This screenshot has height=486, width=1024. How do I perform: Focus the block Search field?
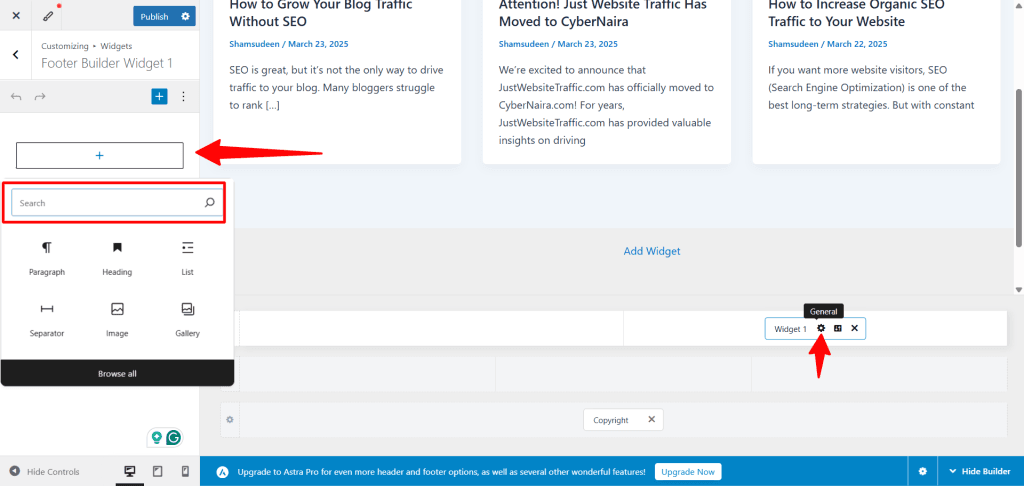(108, 203)
